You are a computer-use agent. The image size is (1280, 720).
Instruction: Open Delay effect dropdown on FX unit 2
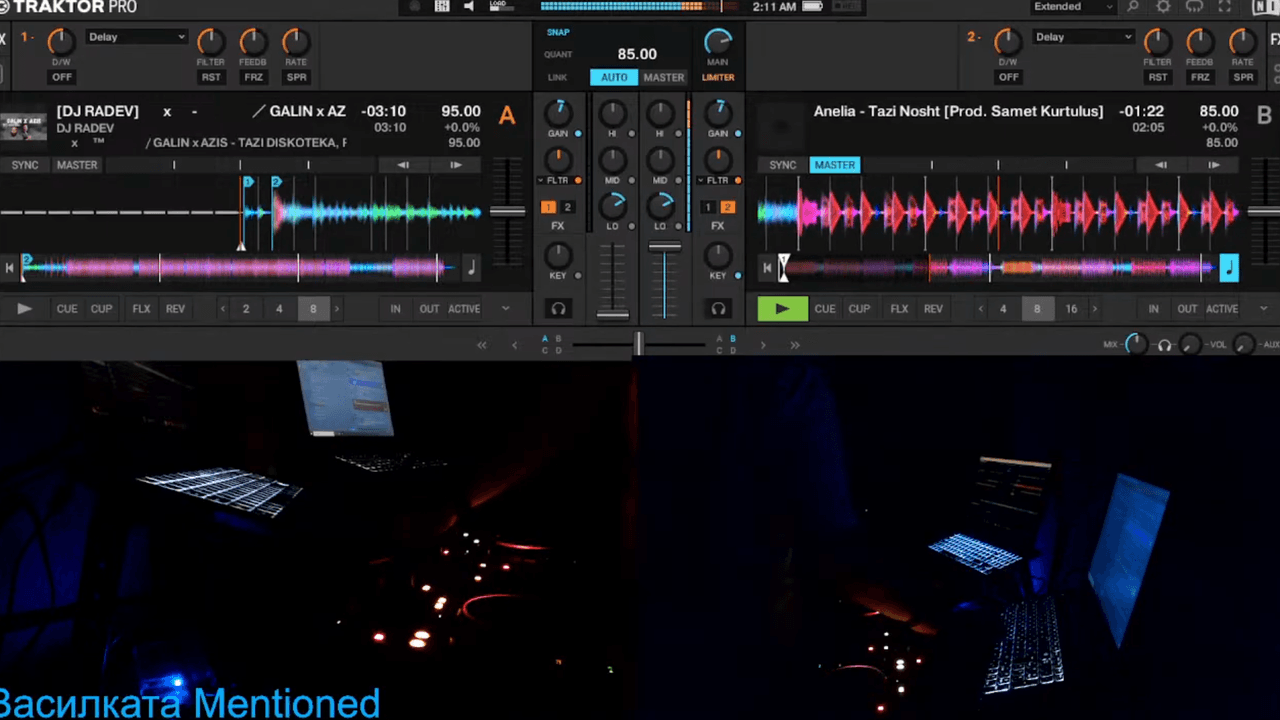[x=1083, y=37]
